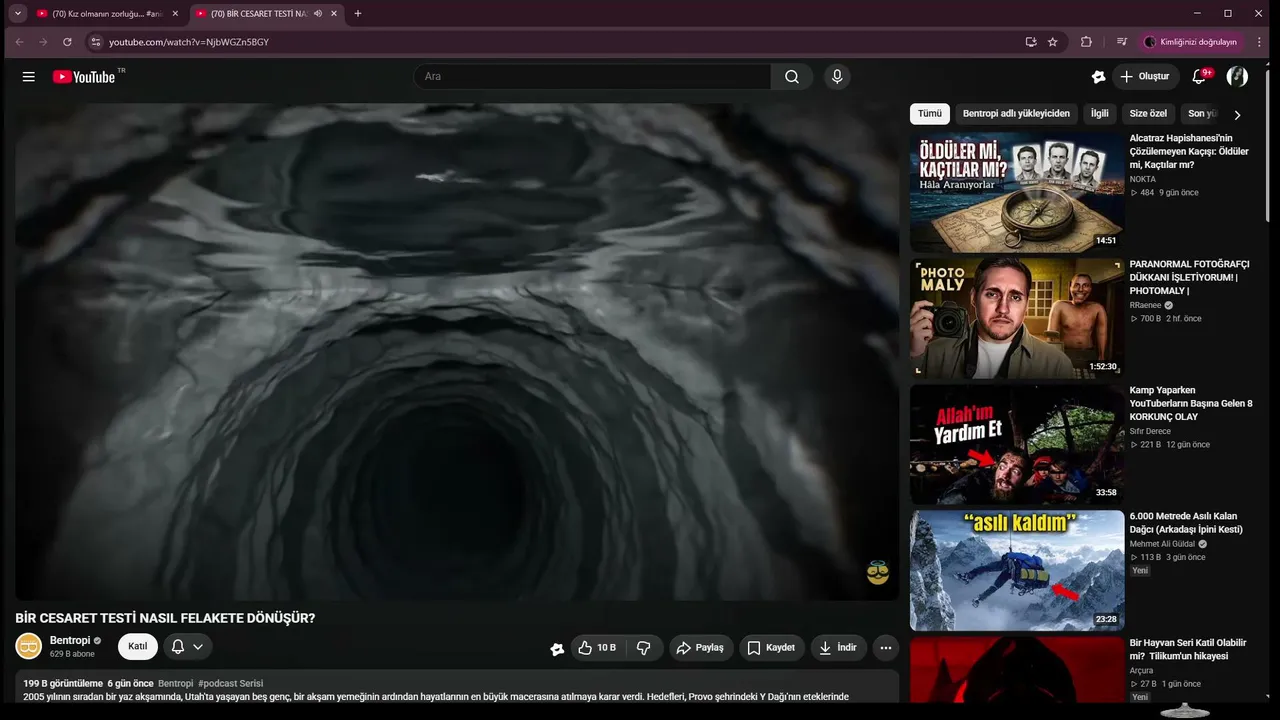Share the video via Paylaş
Screen dimensions: 1280x720
(701, 648)
